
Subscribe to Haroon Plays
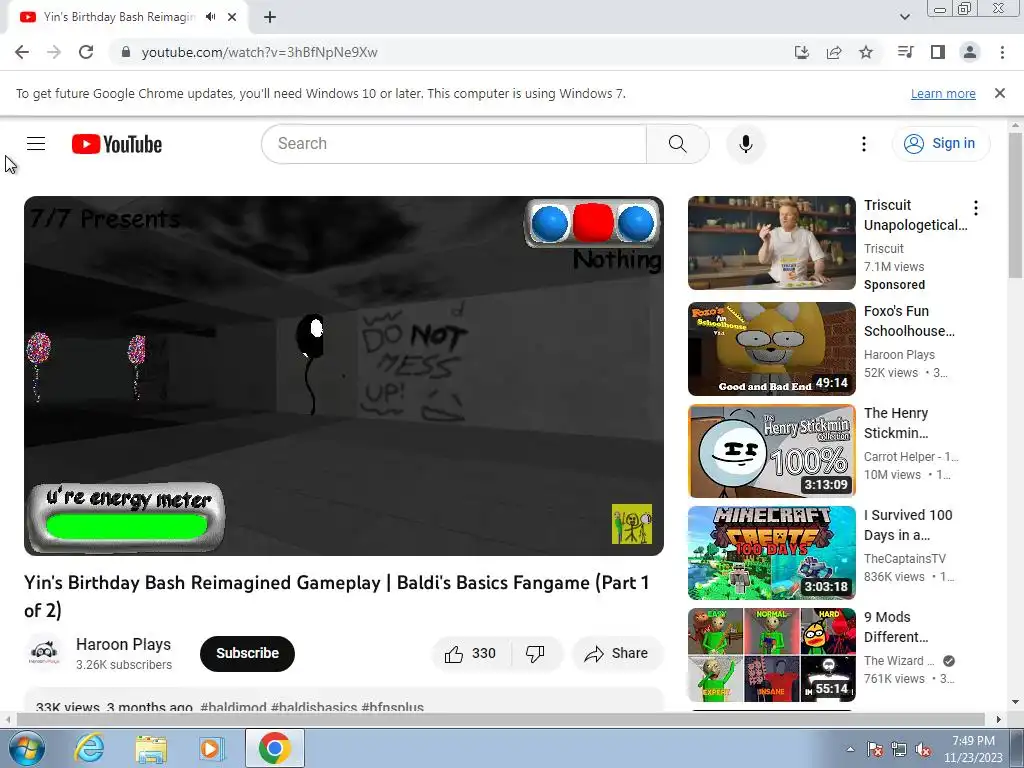click(248, 653)
